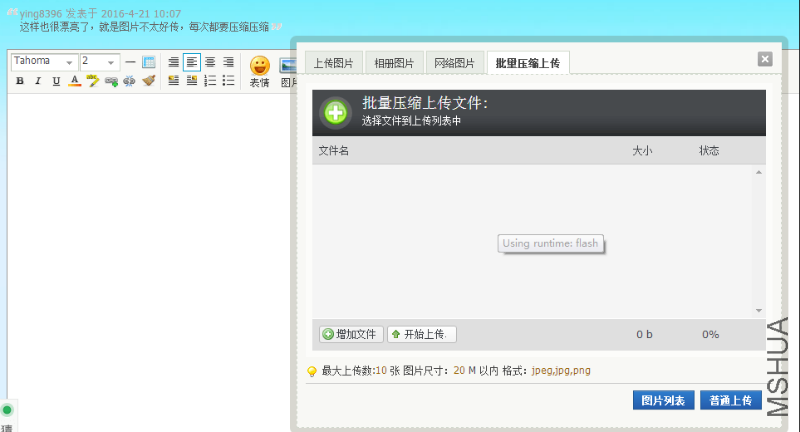Open the Tahoma font dropdown
Screen dimensions: 800x432
[44, 62]
